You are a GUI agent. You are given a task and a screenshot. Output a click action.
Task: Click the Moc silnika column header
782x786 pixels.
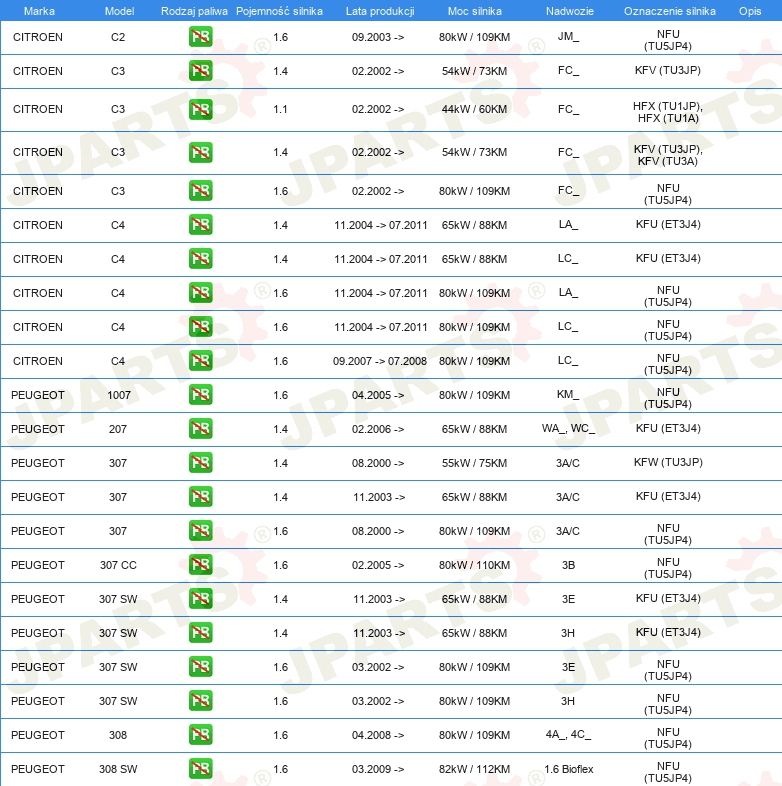475,11
